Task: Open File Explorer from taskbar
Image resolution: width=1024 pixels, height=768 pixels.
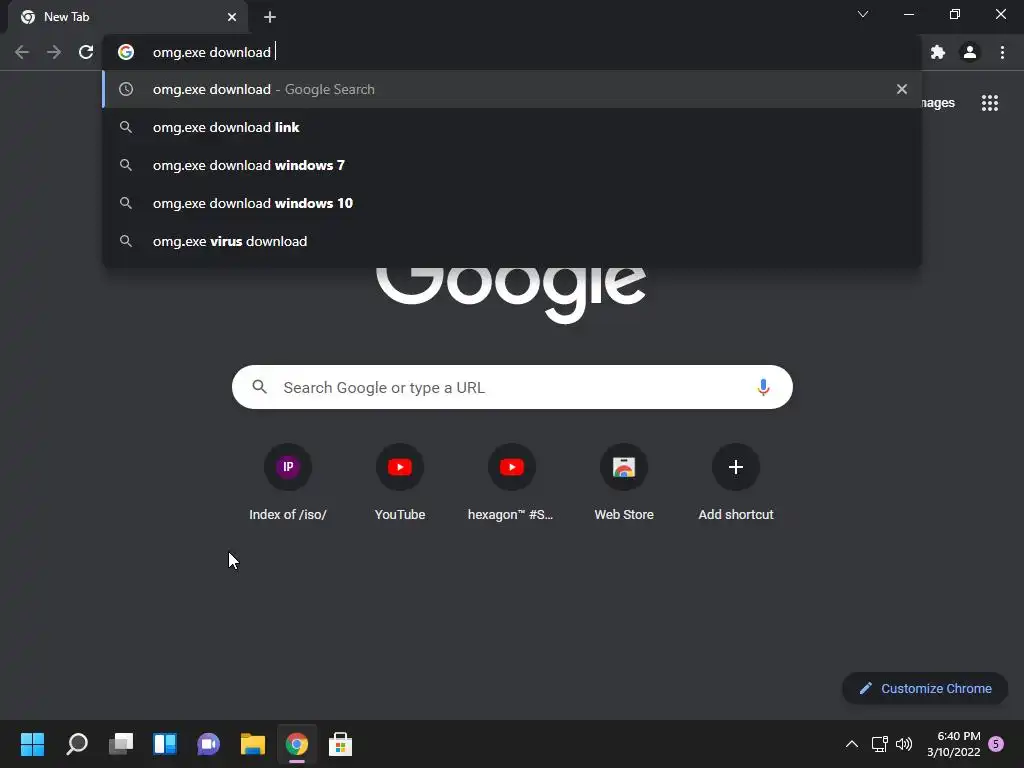Action: 253,744
